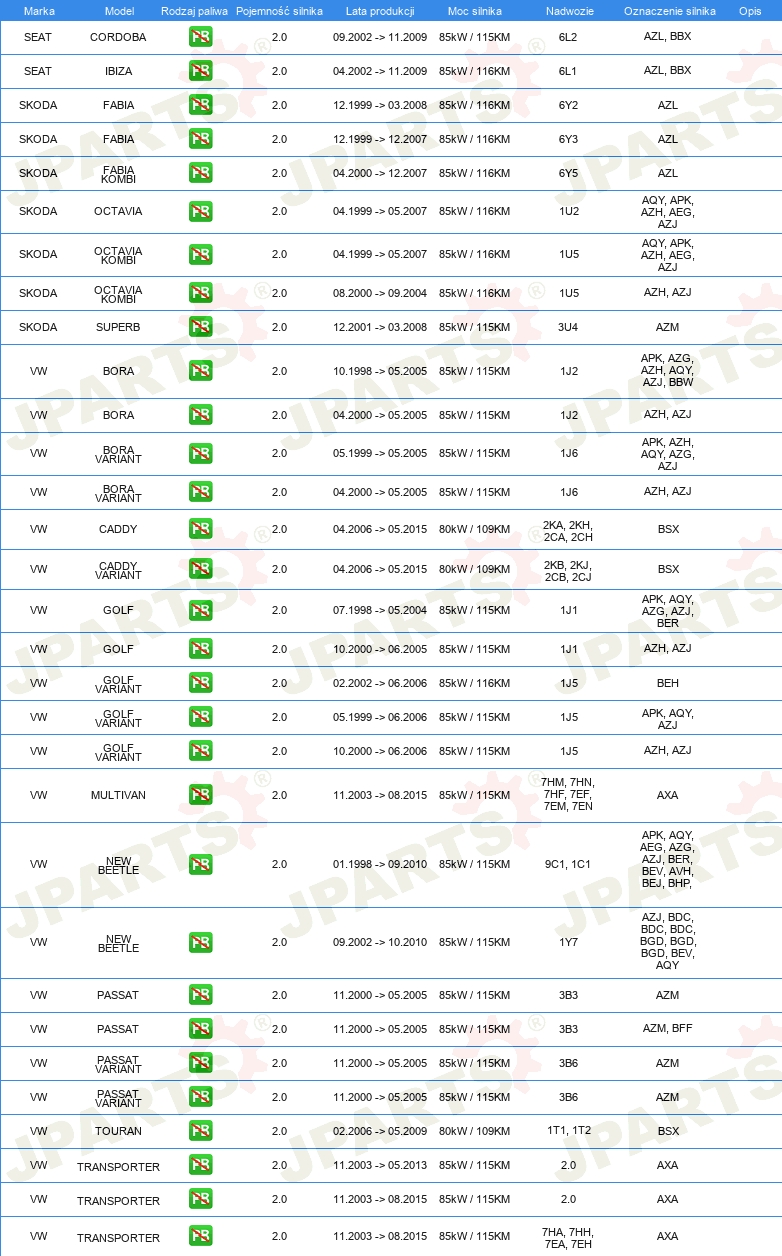Click fuel icon for OCTAVIA KOMBI 04.1999 row
Viewport: 782px width, 1256px height.
click(x=200, y=254)
